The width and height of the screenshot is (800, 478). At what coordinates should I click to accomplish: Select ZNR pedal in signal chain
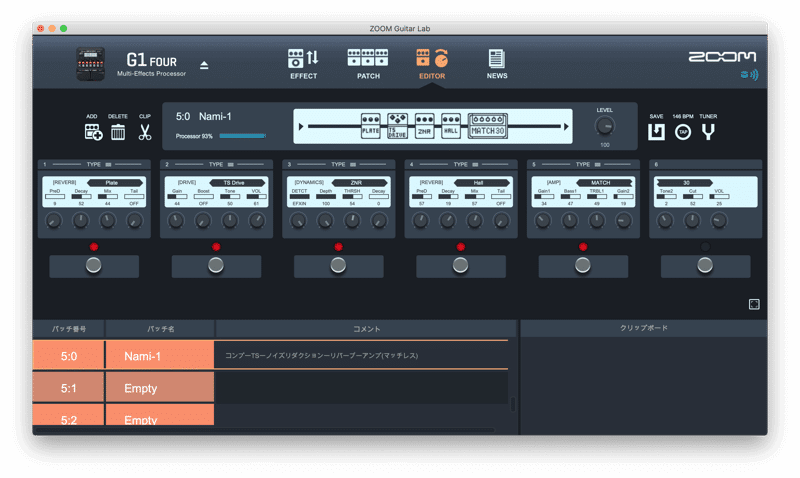click(x=424, y=126)
